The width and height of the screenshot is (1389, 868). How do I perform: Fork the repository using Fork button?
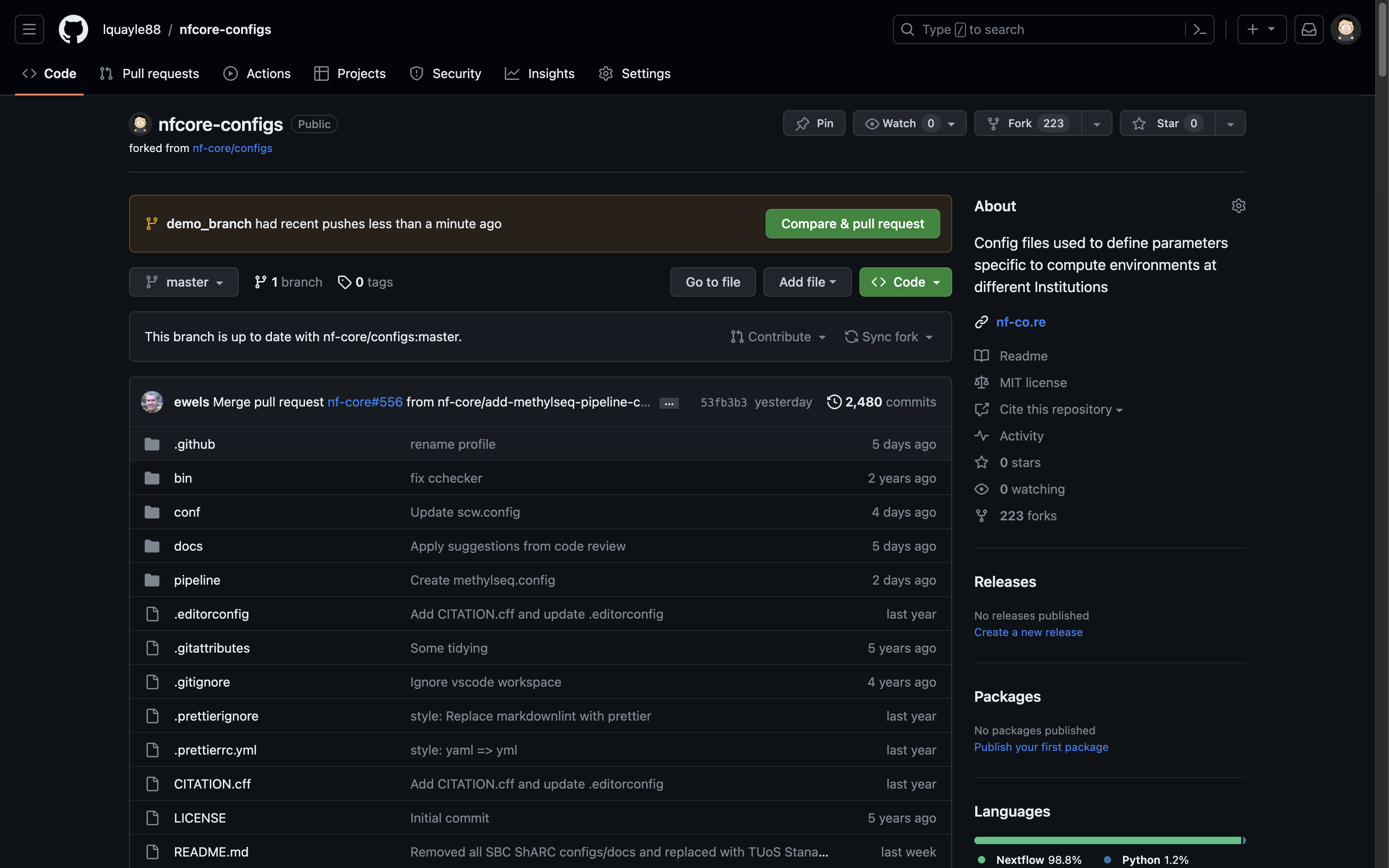tap(1028, 124)
